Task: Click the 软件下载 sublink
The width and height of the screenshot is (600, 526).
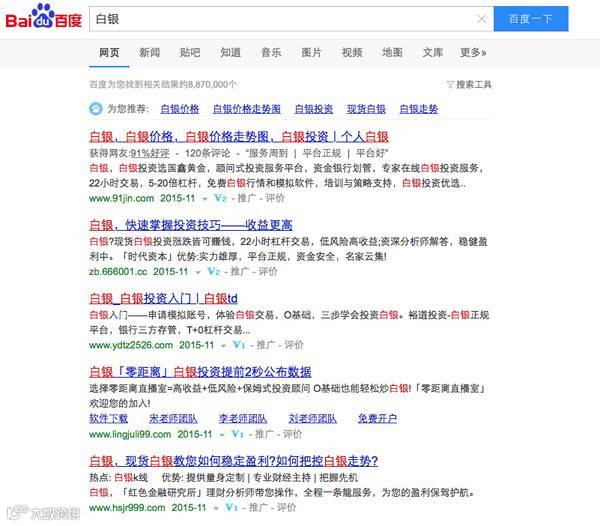Action: click(108, 419)
